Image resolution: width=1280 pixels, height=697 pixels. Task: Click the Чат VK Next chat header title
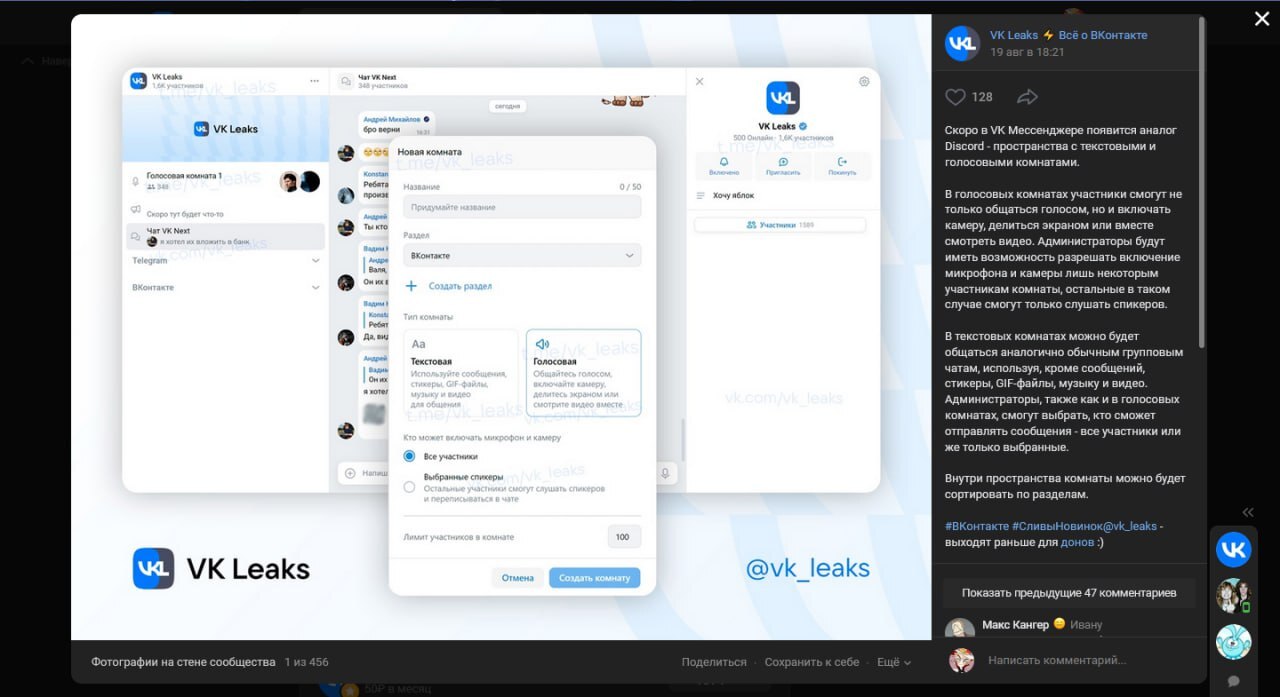coord(377,77)
